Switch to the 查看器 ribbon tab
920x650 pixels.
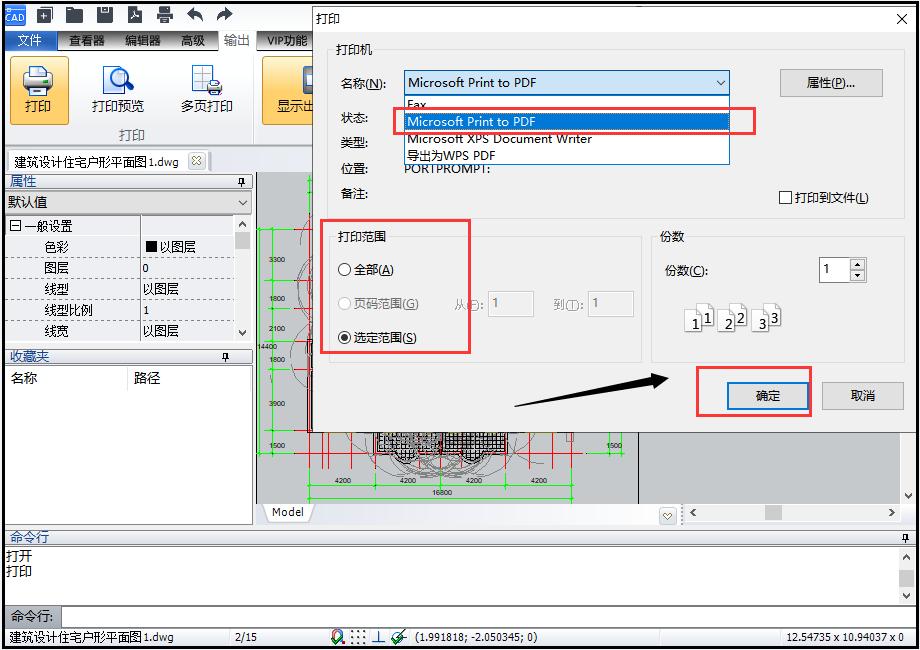[88, 41]
